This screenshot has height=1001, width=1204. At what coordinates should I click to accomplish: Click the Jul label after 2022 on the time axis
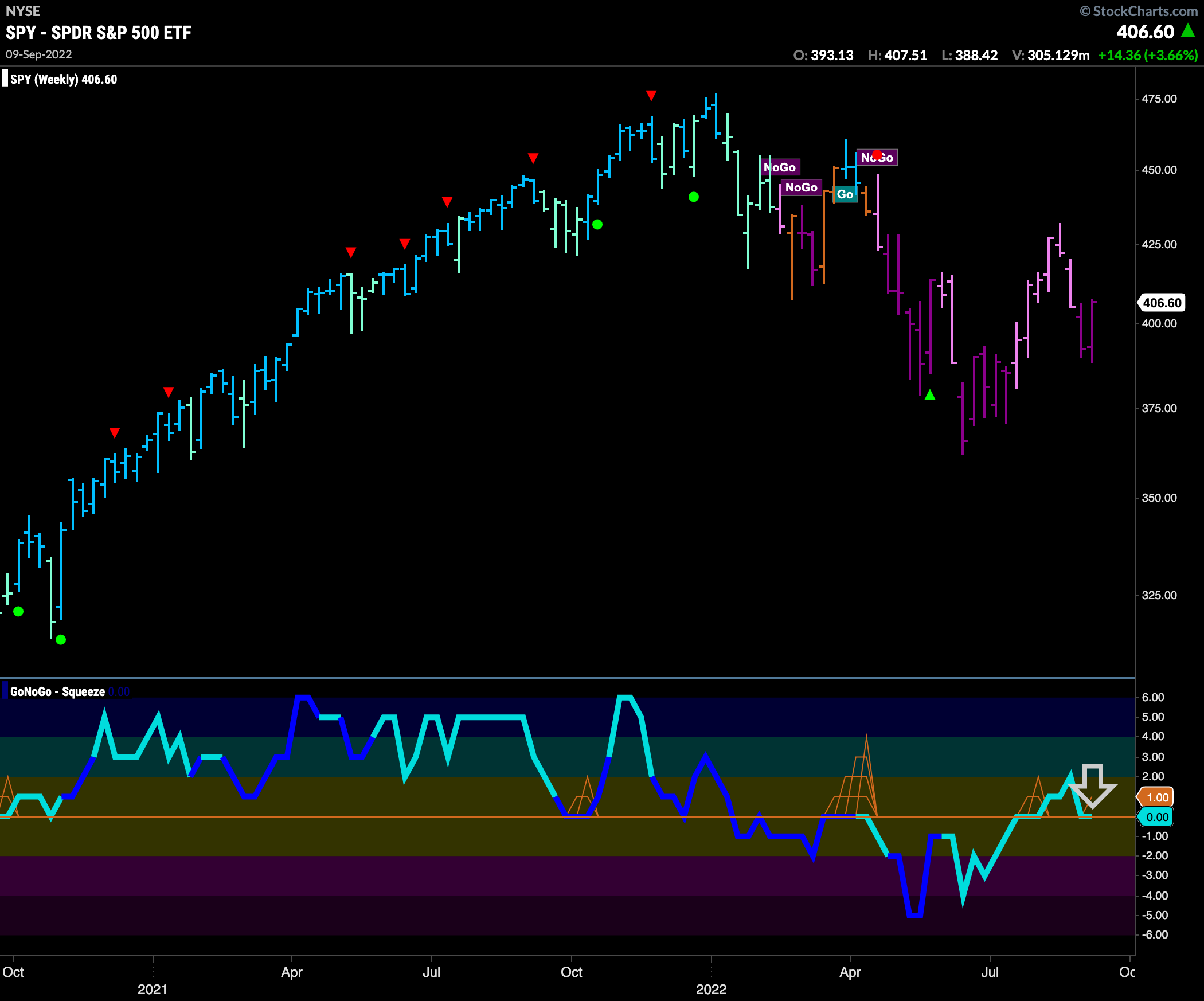[x=990, y=972]
